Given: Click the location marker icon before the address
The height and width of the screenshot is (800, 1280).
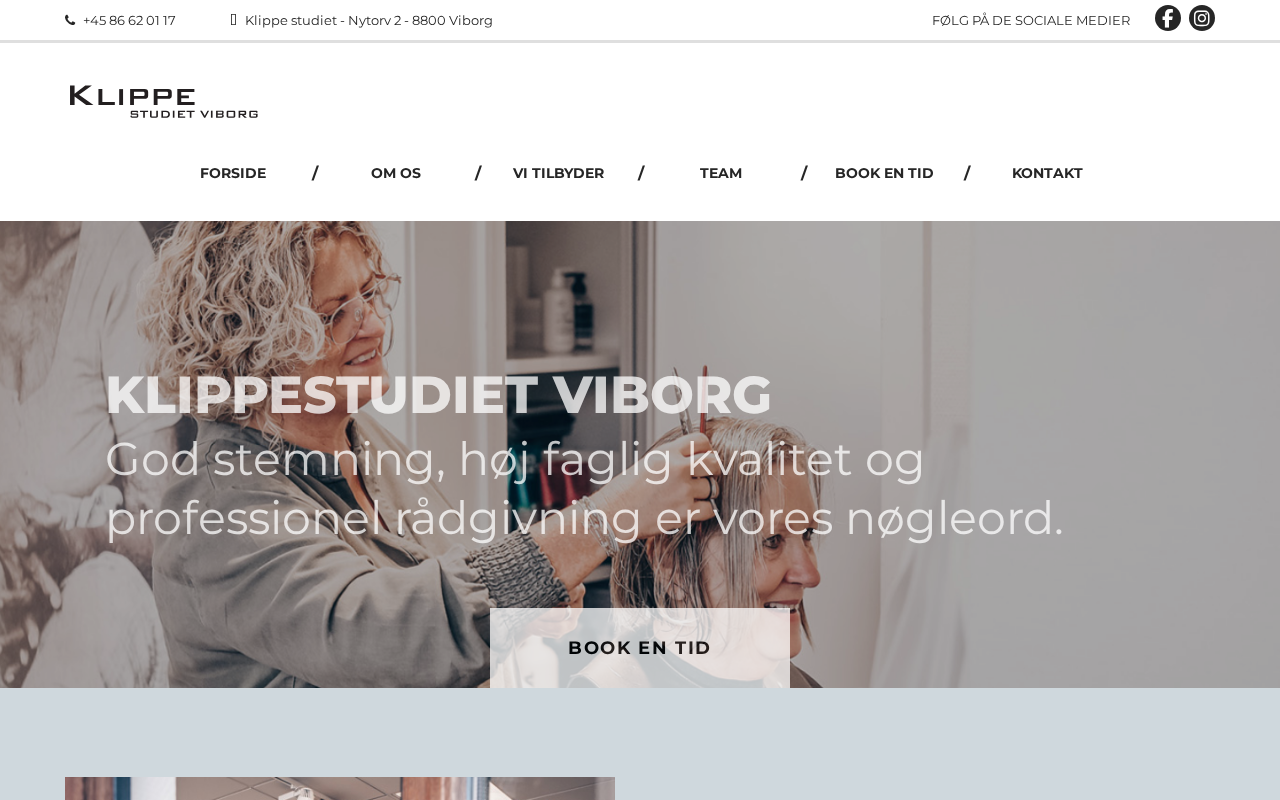Looking at the screenshot, I should [x=233, y=20].
